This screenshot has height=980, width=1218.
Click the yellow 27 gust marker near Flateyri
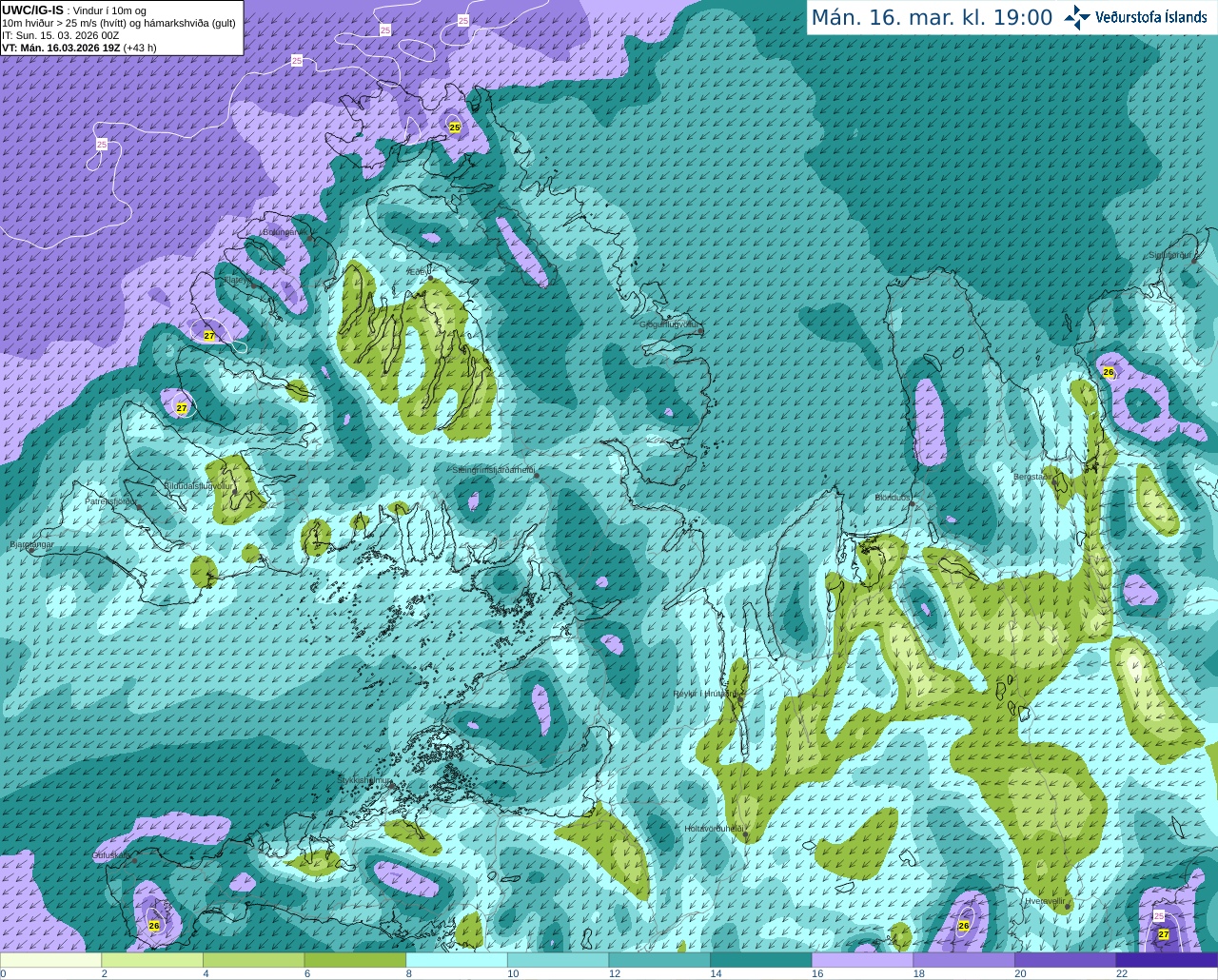[x=209, y=336]
